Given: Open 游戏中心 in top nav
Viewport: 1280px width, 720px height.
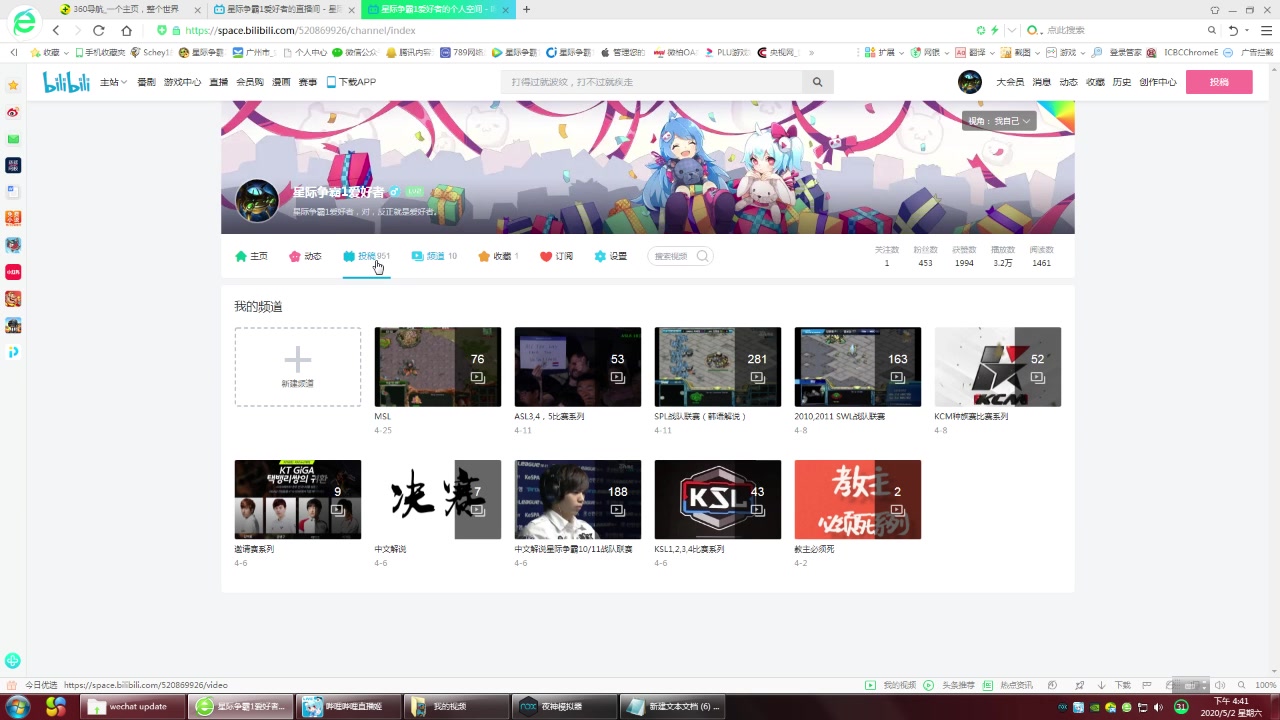Looking at the screenshot, I should (182, 82).
